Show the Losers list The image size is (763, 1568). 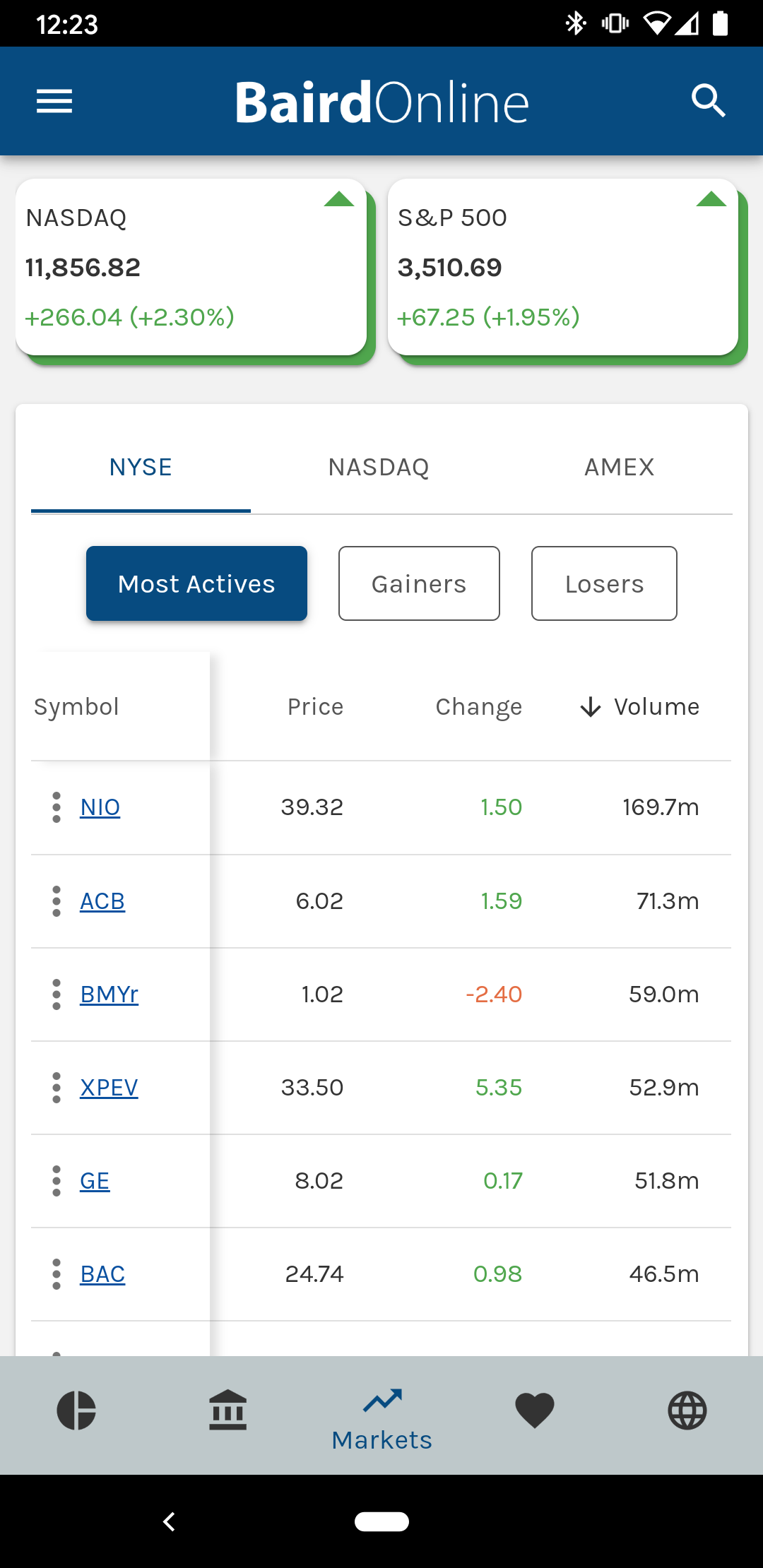pyautogui.click(x=604, y=583)
